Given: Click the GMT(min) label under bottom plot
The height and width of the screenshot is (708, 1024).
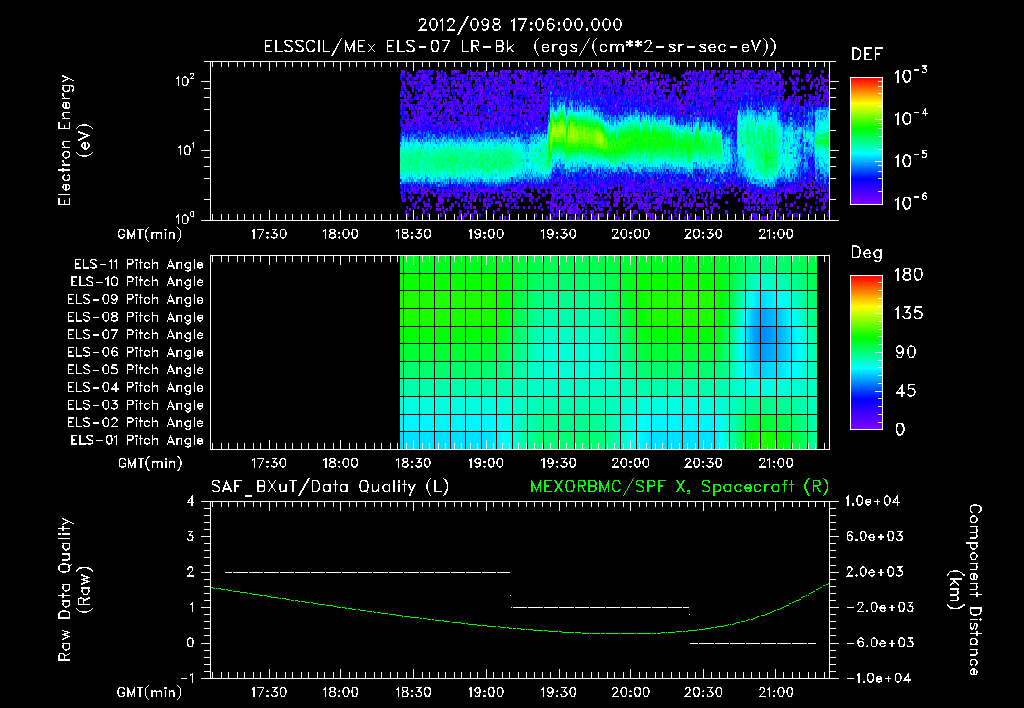Looking at the screenshot, I should [150, 692].
